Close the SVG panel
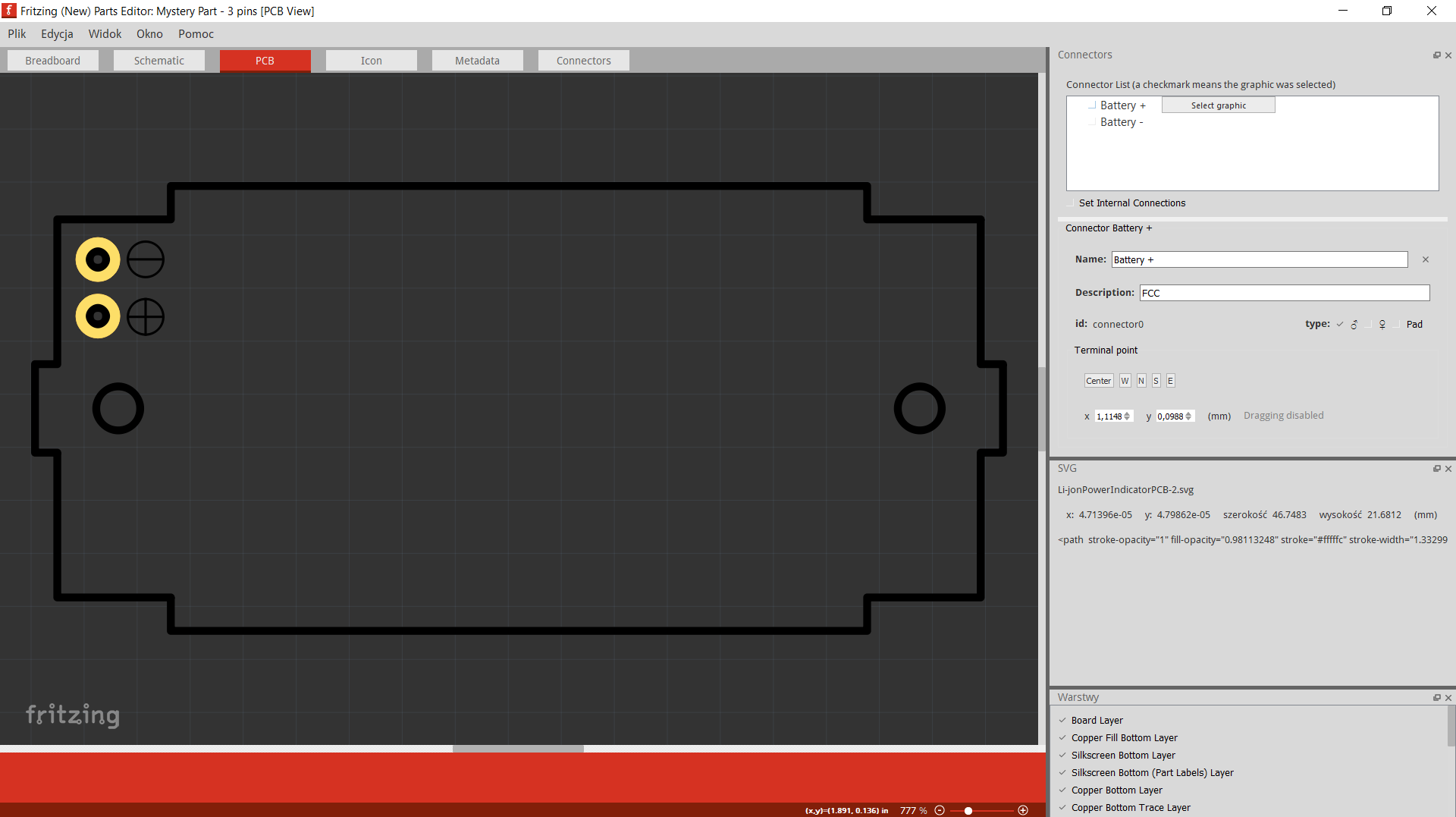 pos(1448,469)
